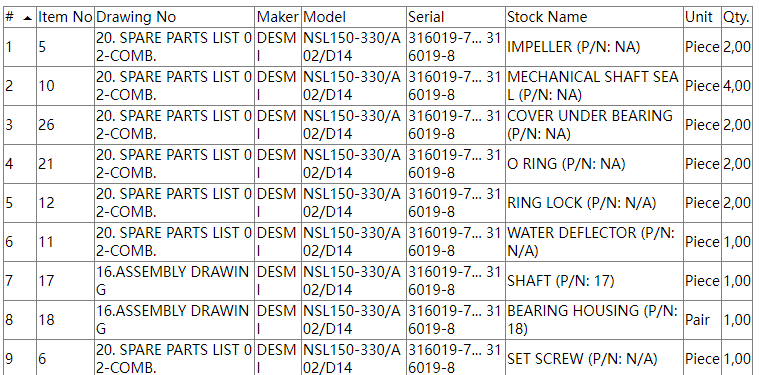759x375 pixels.
Task: Click the SET SCREW (P/N: N/A) cell
Action: click(x=594, y=359)
